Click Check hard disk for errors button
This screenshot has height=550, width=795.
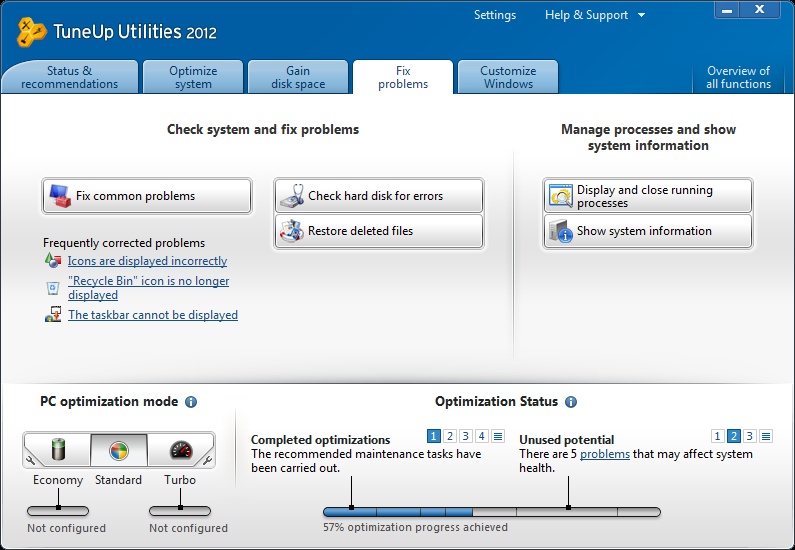pyautogui.click(x=379, y=196)
